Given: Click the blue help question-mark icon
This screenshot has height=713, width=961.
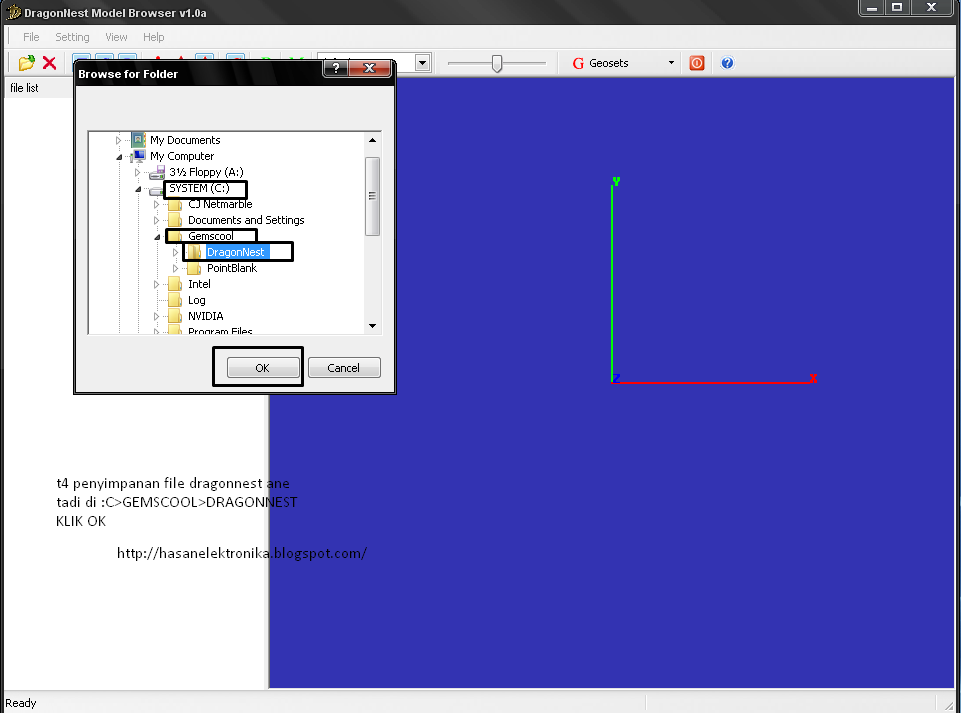Looking at the screenshot, I should click(x=727, y=63).
